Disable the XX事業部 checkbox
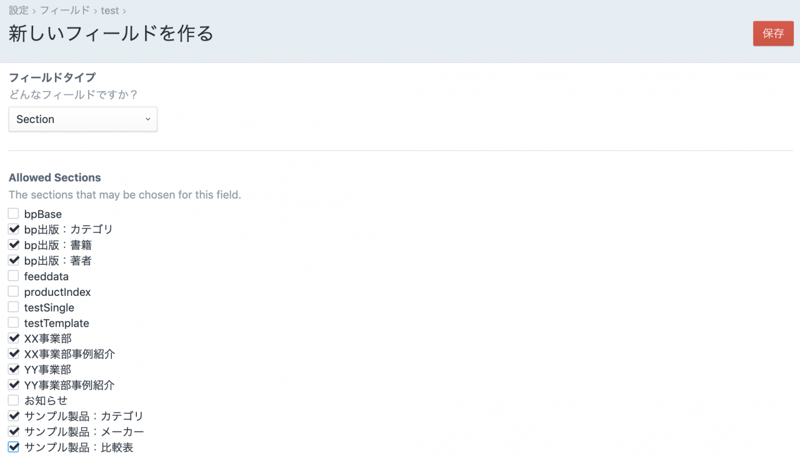The height and width of the screenshot is (457, 800). 14,338
